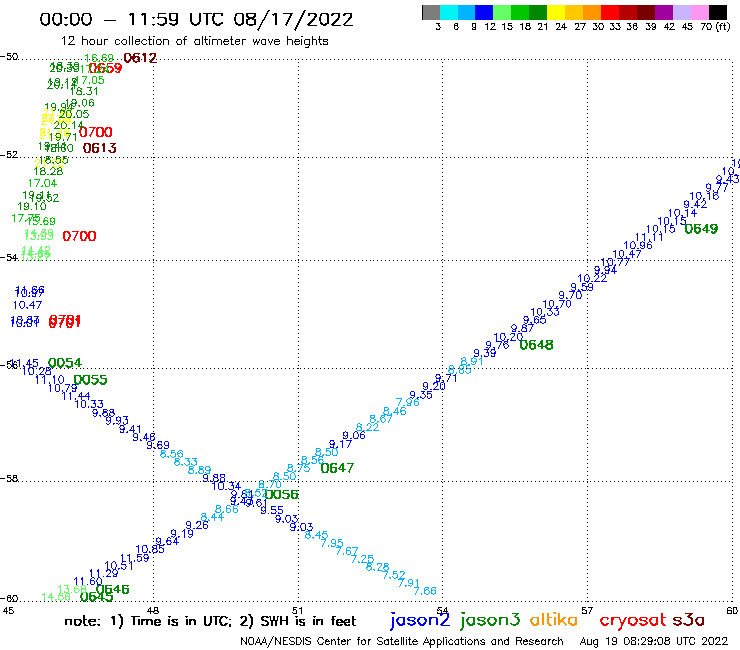The width and height of the screenshot is (740, 650).
Task: Click the gray 3 ft legend swatch
Action: 431,12
